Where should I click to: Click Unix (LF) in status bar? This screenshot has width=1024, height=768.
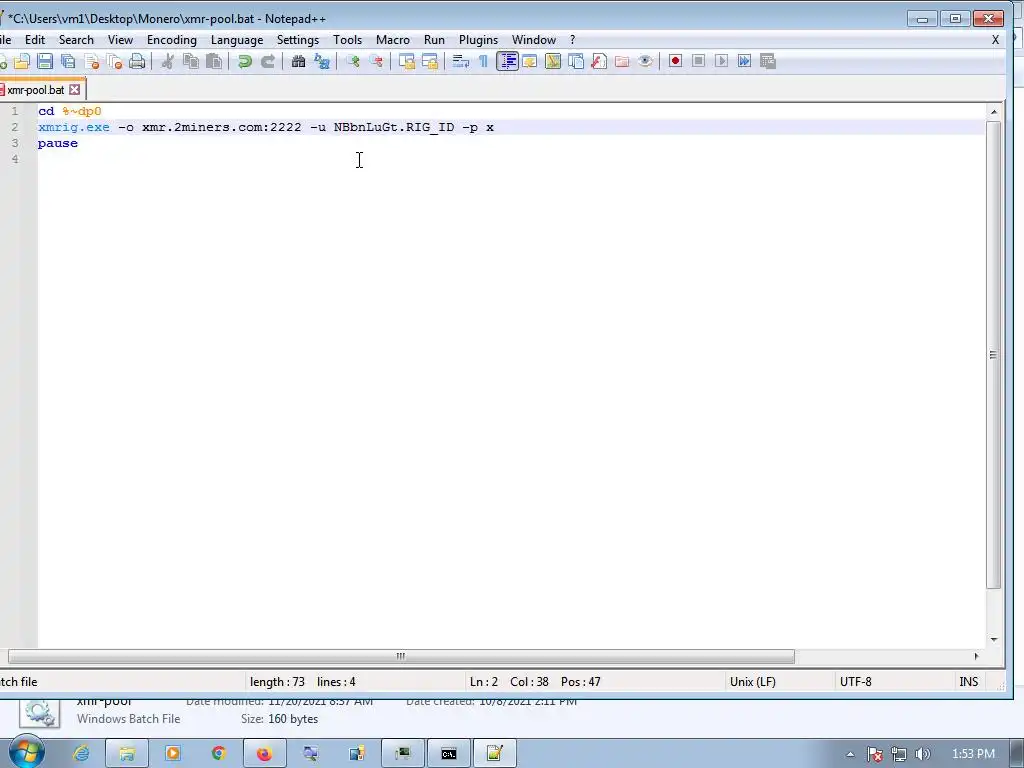[x=752, y=682]
